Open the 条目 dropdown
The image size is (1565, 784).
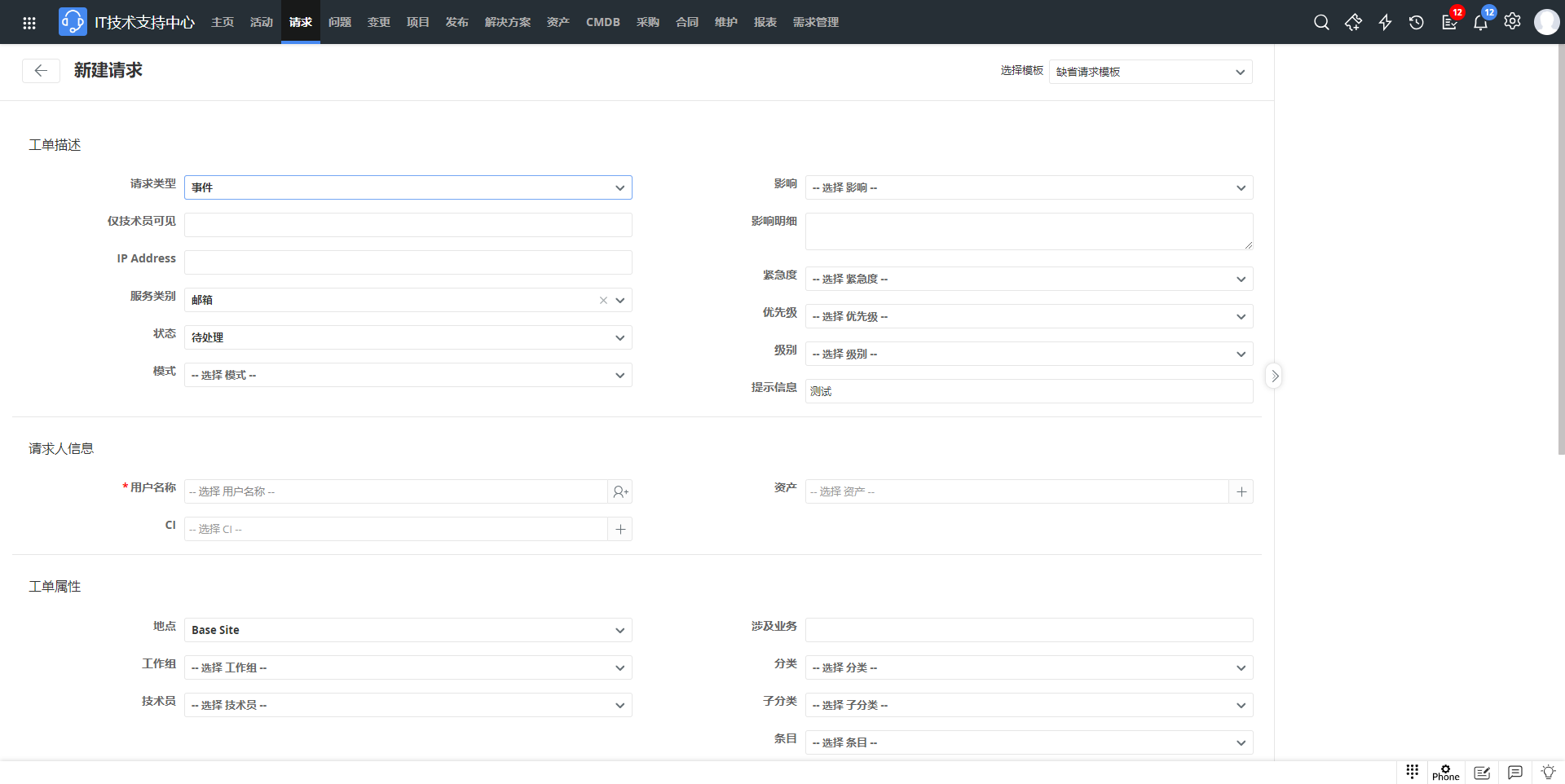pyautogui.click(x=1029, y=742)
